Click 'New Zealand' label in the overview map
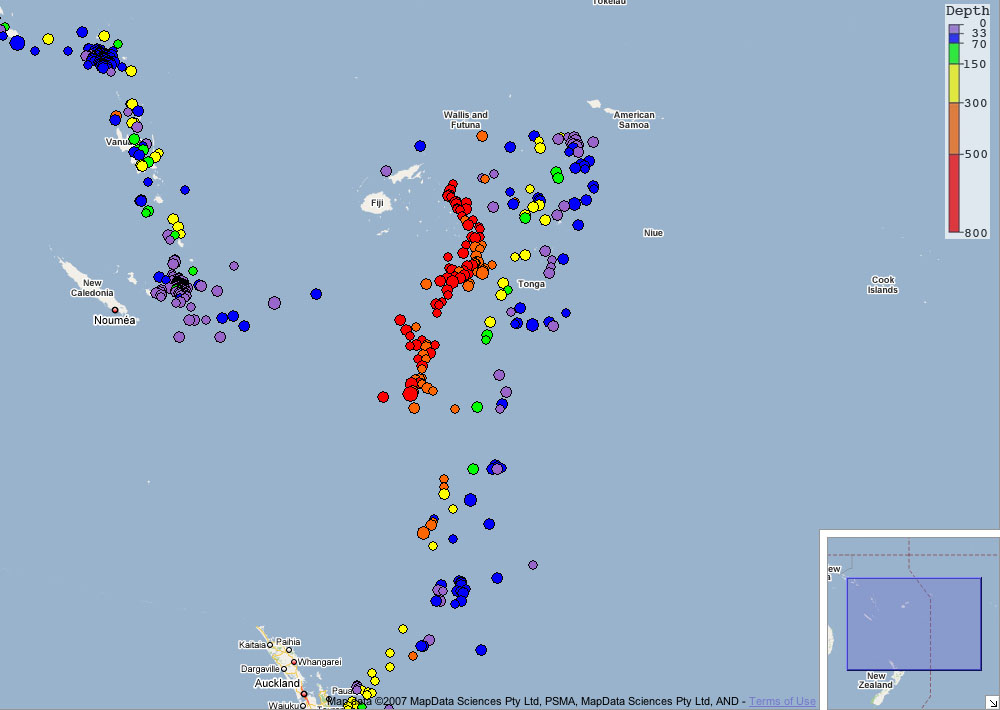The height and width of the screenshot is (710, 1000). click(x=876, y=680)
